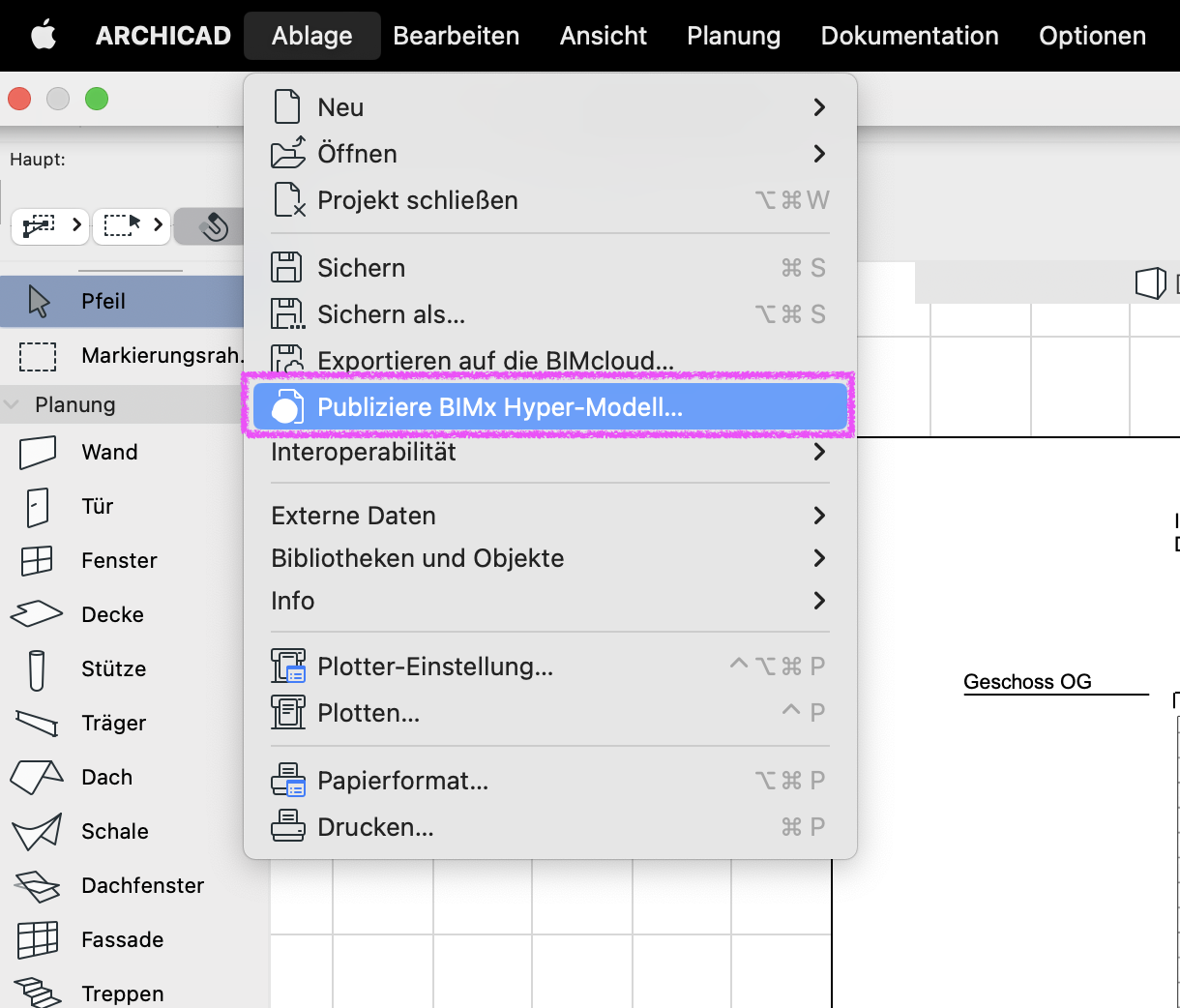The width and height of the screenshot is (1180, 1008).
Task: Select the Stütze column tool
Action: pyautogui.click(x=122, y=668)
